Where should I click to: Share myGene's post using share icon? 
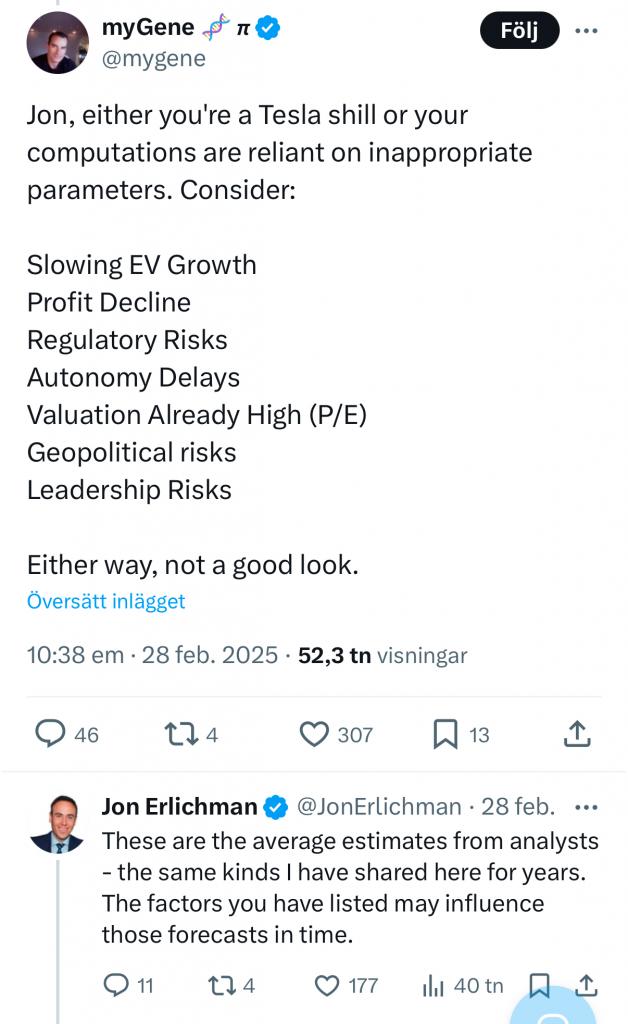577,735
